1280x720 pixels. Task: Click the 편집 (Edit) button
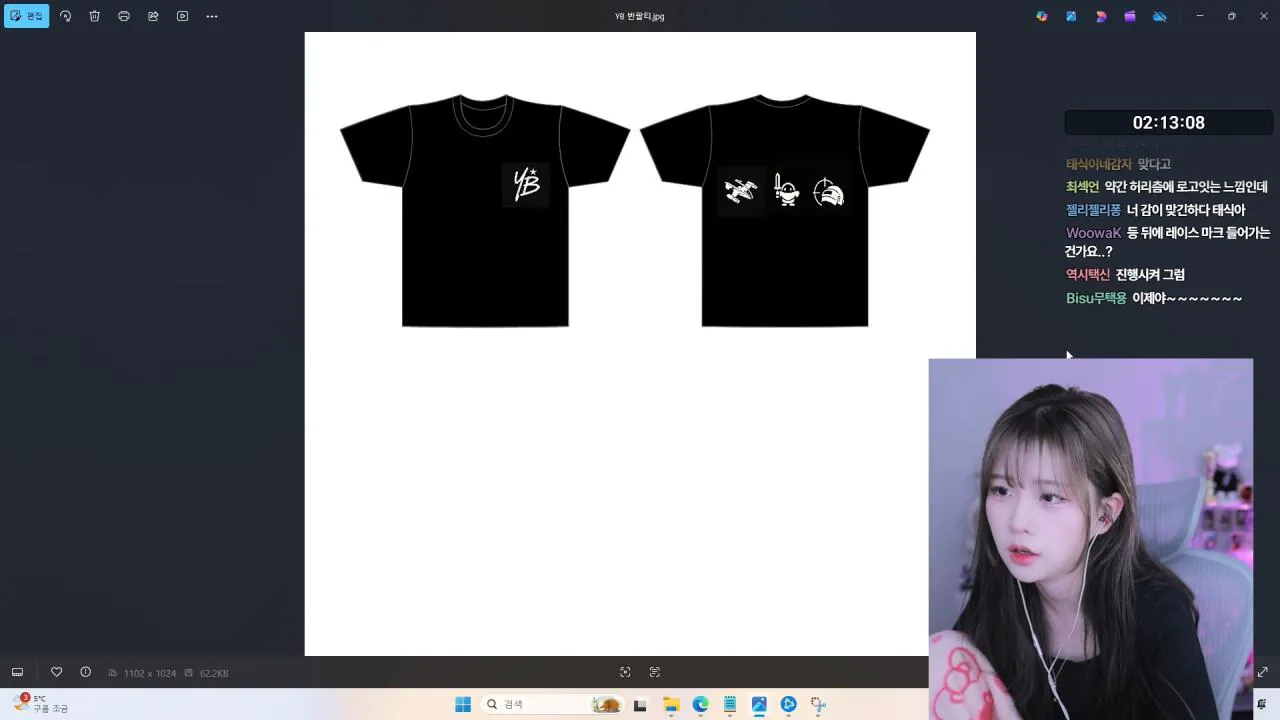click(27, 16)
